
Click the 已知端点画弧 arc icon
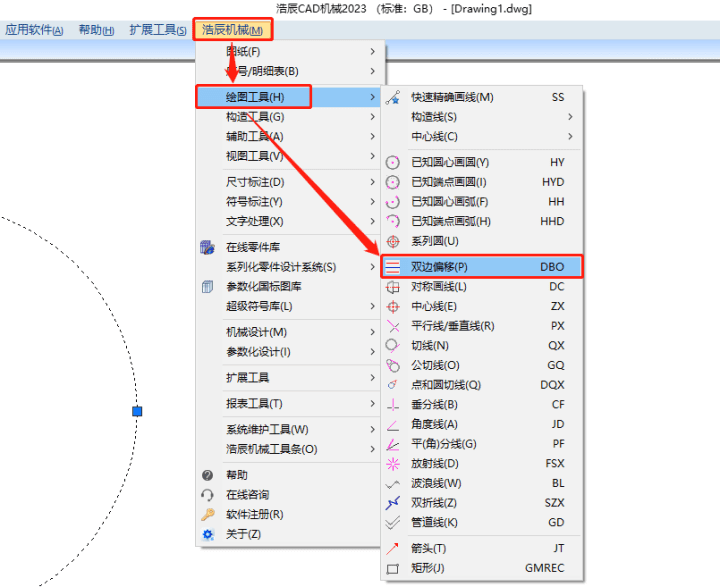tap(393, 222)
